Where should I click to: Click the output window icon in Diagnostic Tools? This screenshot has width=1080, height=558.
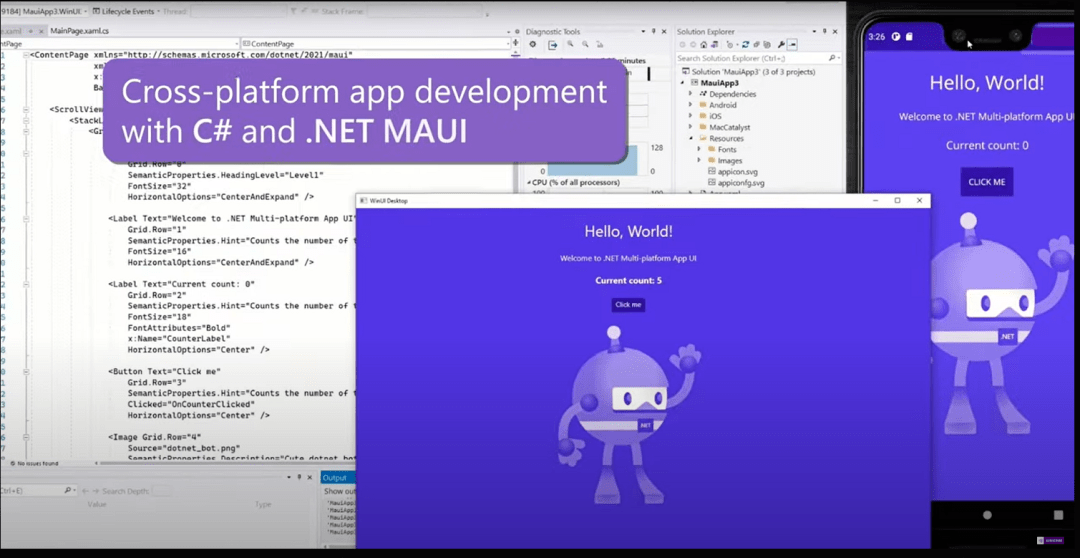(x=552, y=45)
